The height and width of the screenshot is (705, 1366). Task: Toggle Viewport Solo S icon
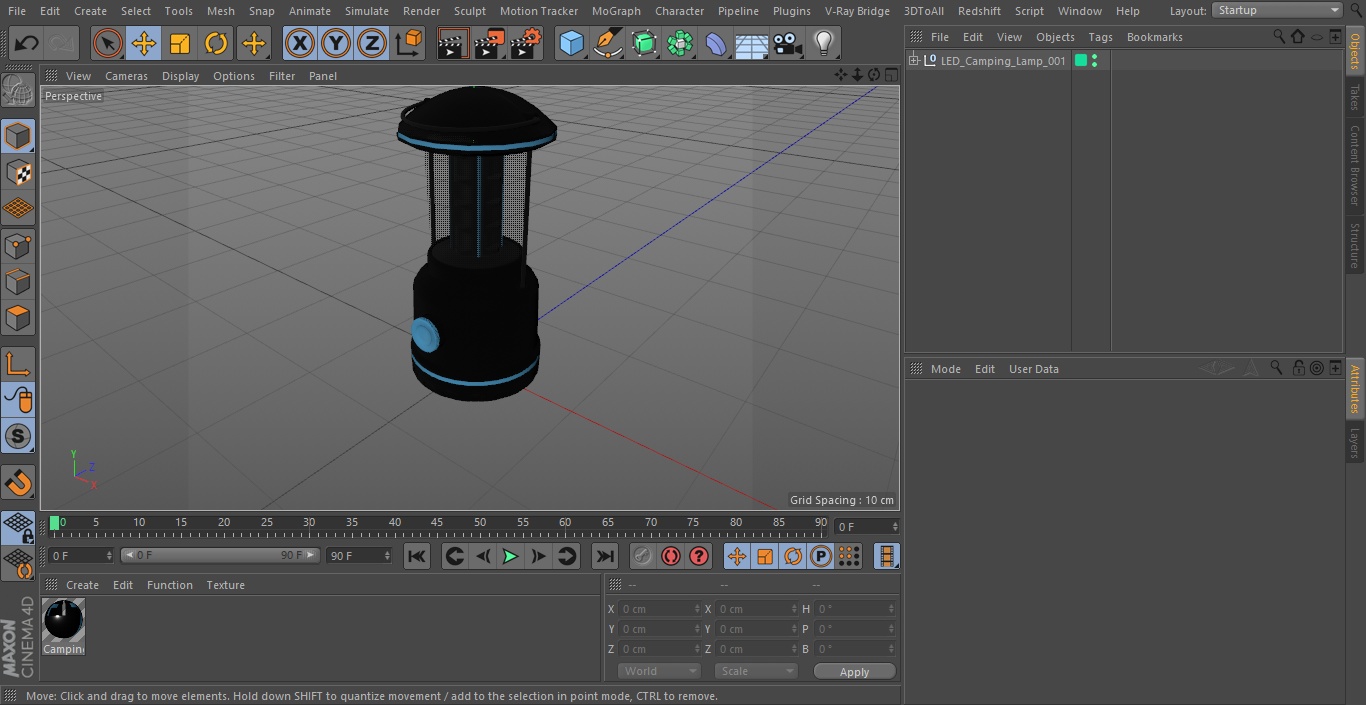[x=18, y=436]
